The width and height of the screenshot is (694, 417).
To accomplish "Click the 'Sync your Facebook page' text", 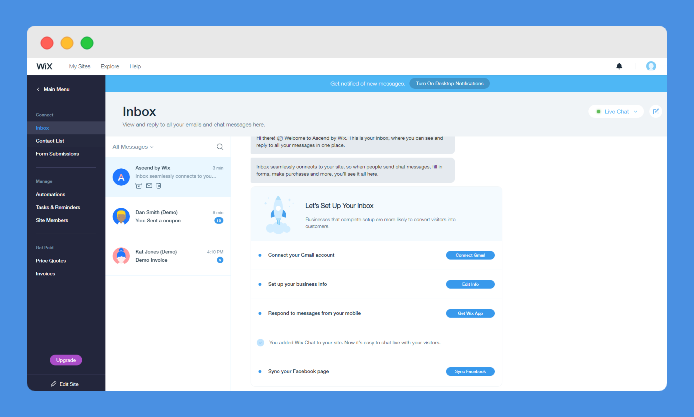I will point(298,371).
